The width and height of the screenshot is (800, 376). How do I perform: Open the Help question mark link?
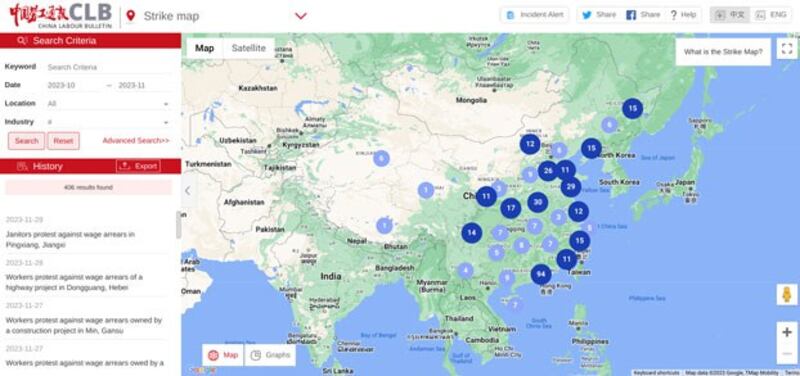click(x=683, y=15)
